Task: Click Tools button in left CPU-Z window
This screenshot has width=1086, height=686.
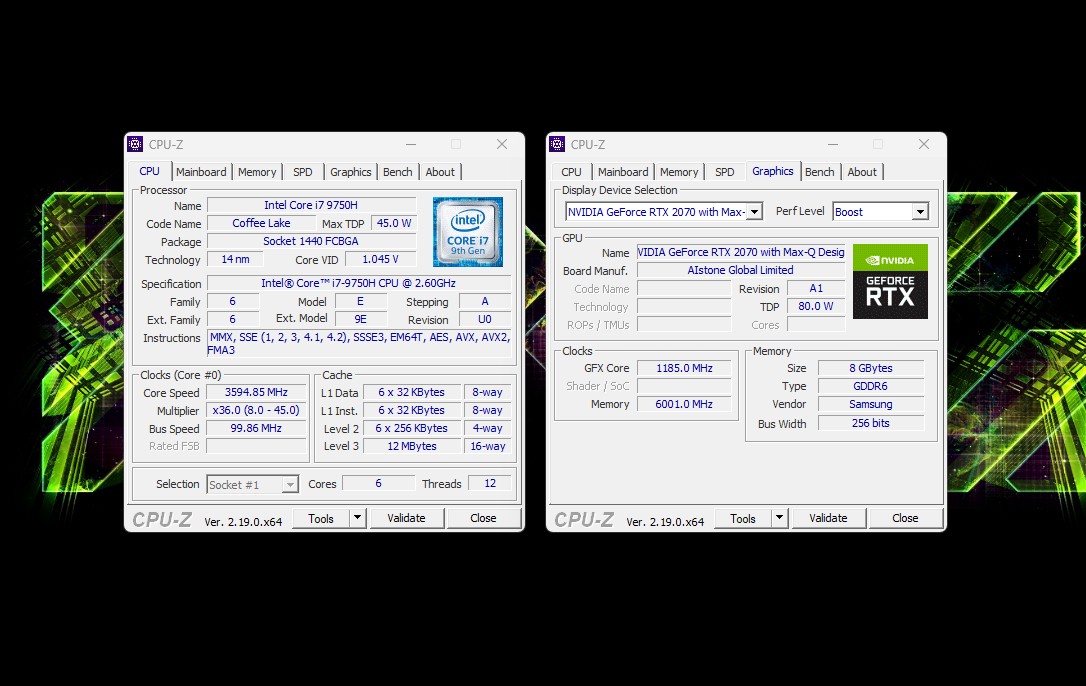Action: tap(321, 518)
